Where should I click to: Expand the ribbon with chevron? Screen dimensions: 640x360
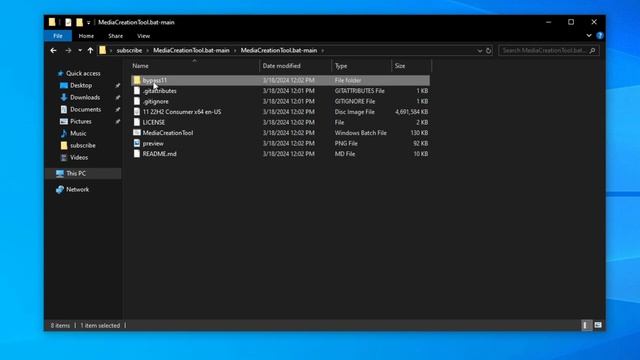tap(589, 36)
